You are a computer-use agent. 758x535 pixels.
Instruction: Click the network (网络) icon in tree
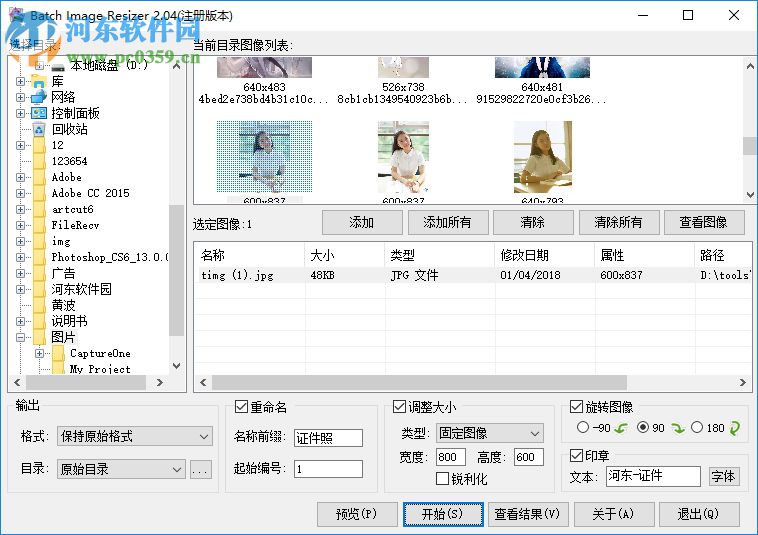coord(39,97)
